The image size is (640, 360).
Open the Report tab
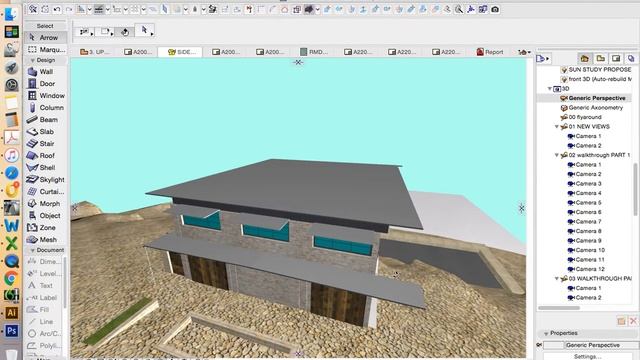click(490, 52)
